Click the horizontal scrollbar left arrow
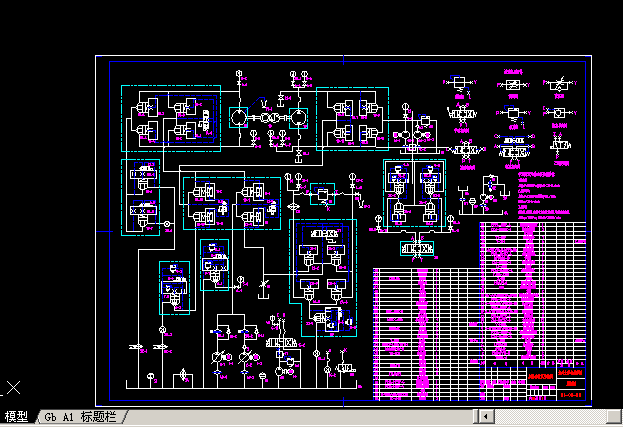Image resolution: width=623 pixels, height=427 pixels. pyautogui.click(x=486, y=417)
